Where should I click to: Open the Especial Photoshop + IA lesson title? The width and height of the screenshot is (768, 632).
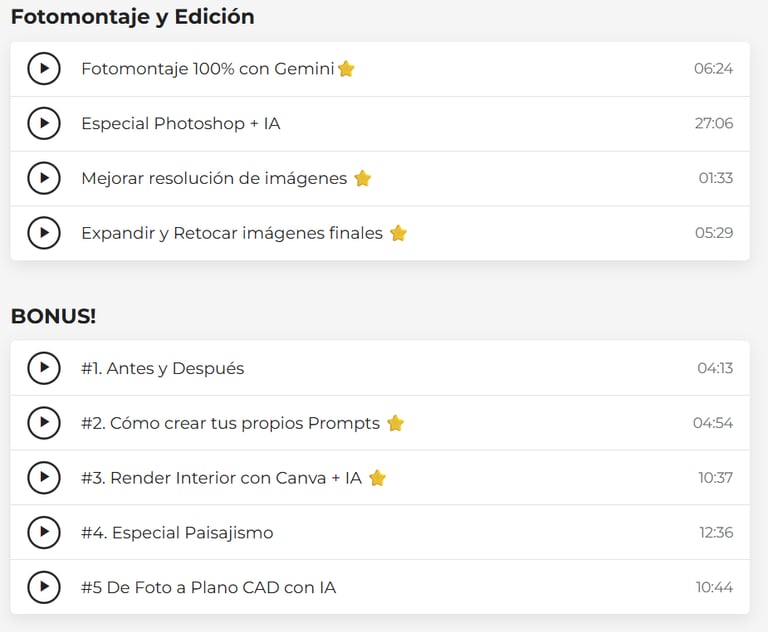(x=180, y=124)
